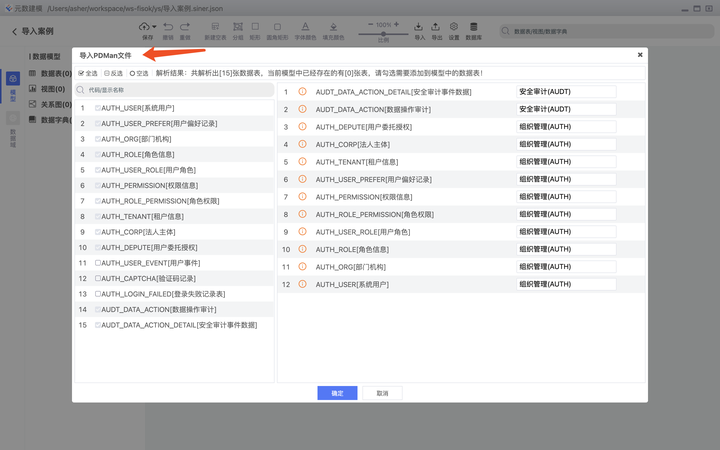Screen dimensions: 720x450
Task: Open group dropdown for AUTH_ROLE_PERMISSION row in right list
Action: (566, 214)
